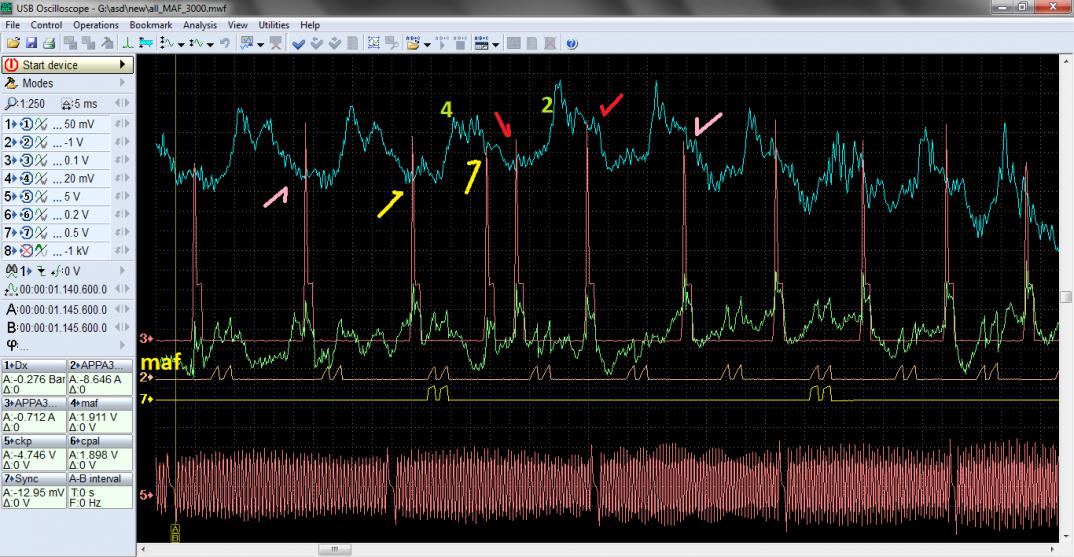1074x557 pixels.
Task: Click the zoom-to-selection frame icon
Action: [x=374, y=43]
